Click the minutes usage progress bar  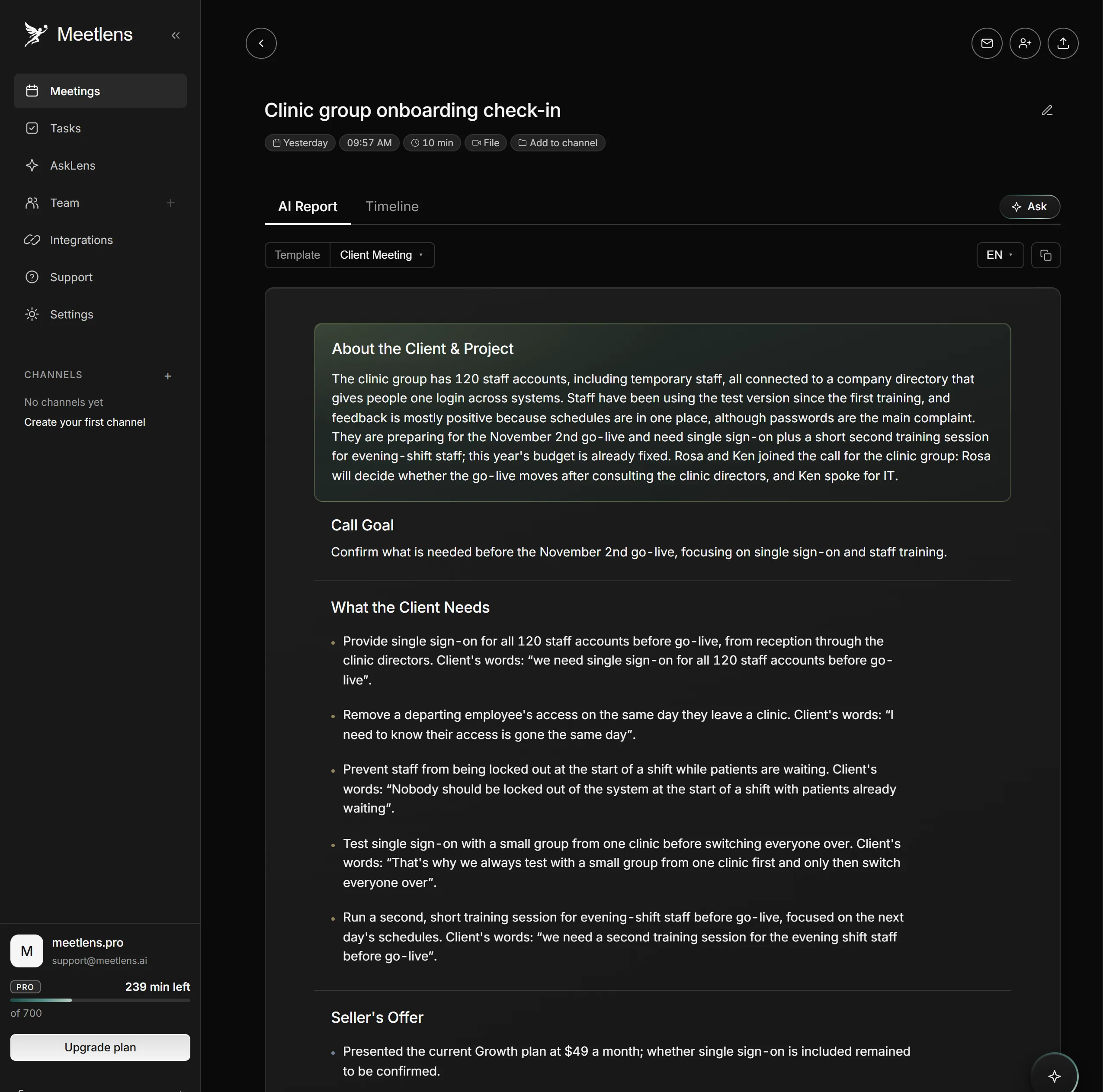click(x=100, y=1001)
